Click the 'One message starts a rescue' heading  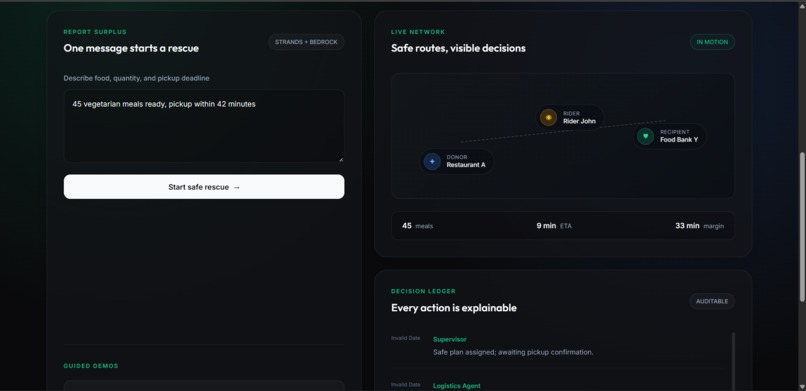click(x=131, y=48)
